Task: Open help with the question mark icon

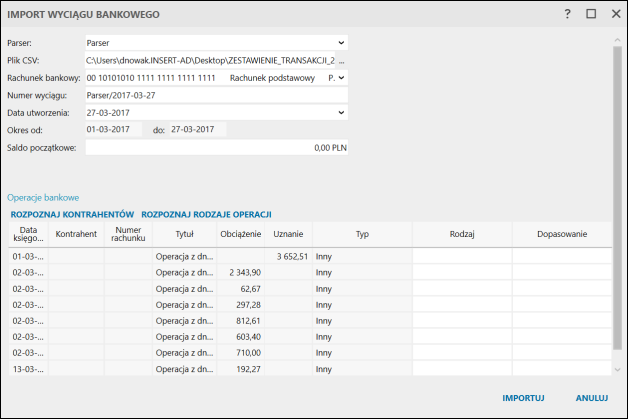Action: [x=567, y=14]
